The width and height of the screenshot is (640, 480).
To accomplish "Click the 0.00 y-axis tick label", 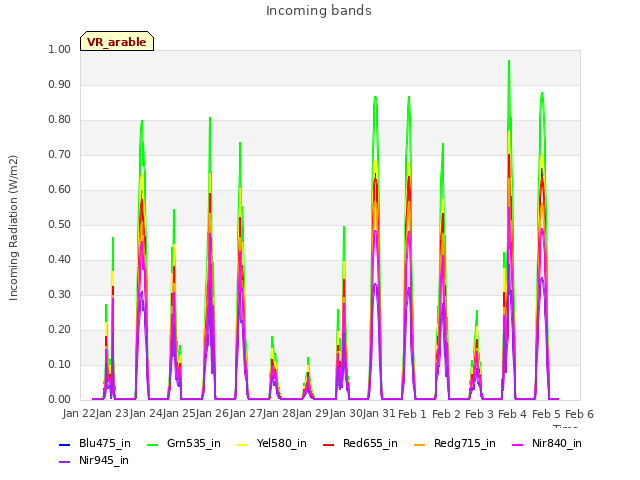I will pyautogui.click(x=60, y=400).
